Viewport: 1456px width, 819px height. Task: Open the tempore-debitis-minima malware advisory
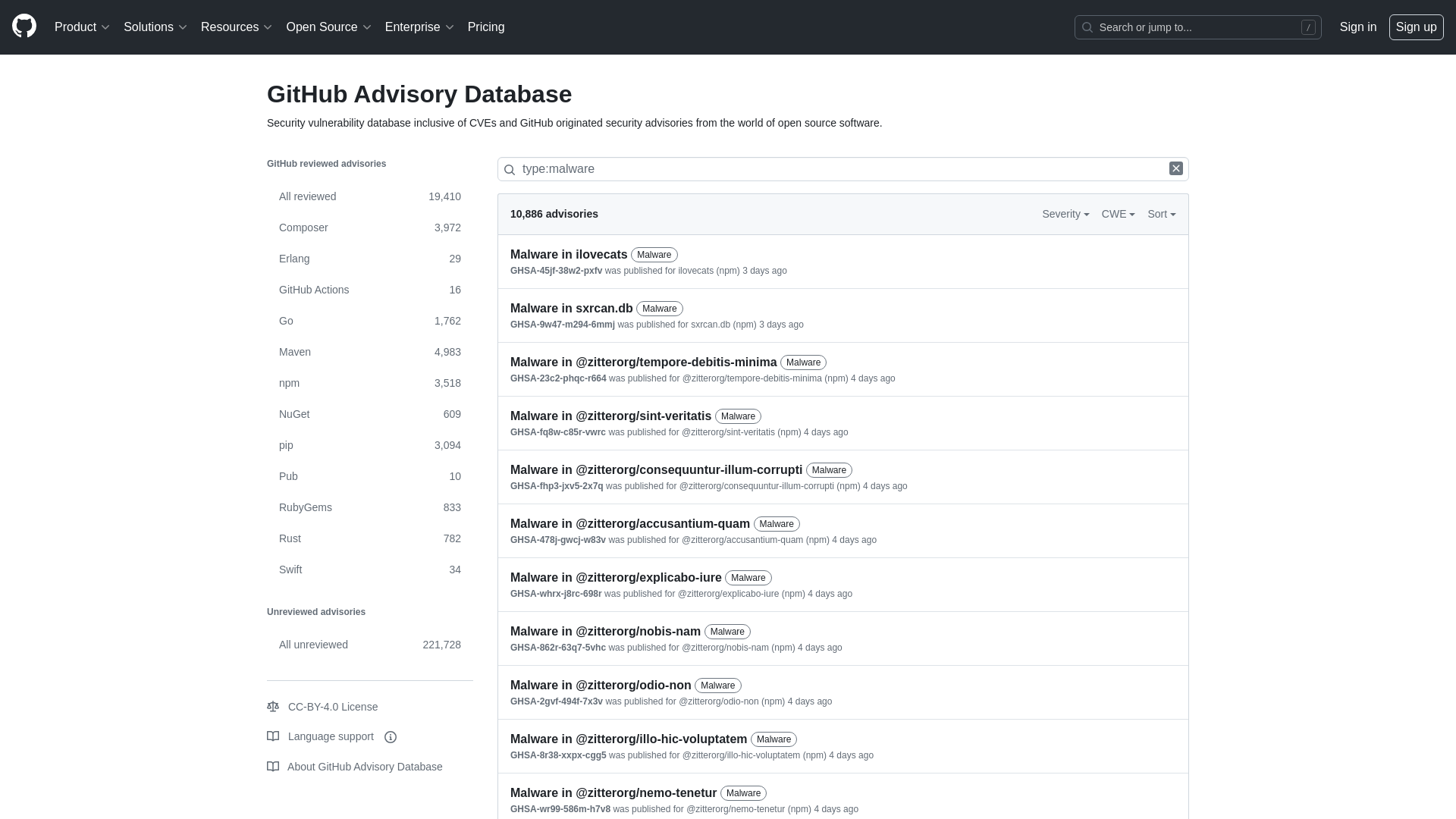coord(643,362)
